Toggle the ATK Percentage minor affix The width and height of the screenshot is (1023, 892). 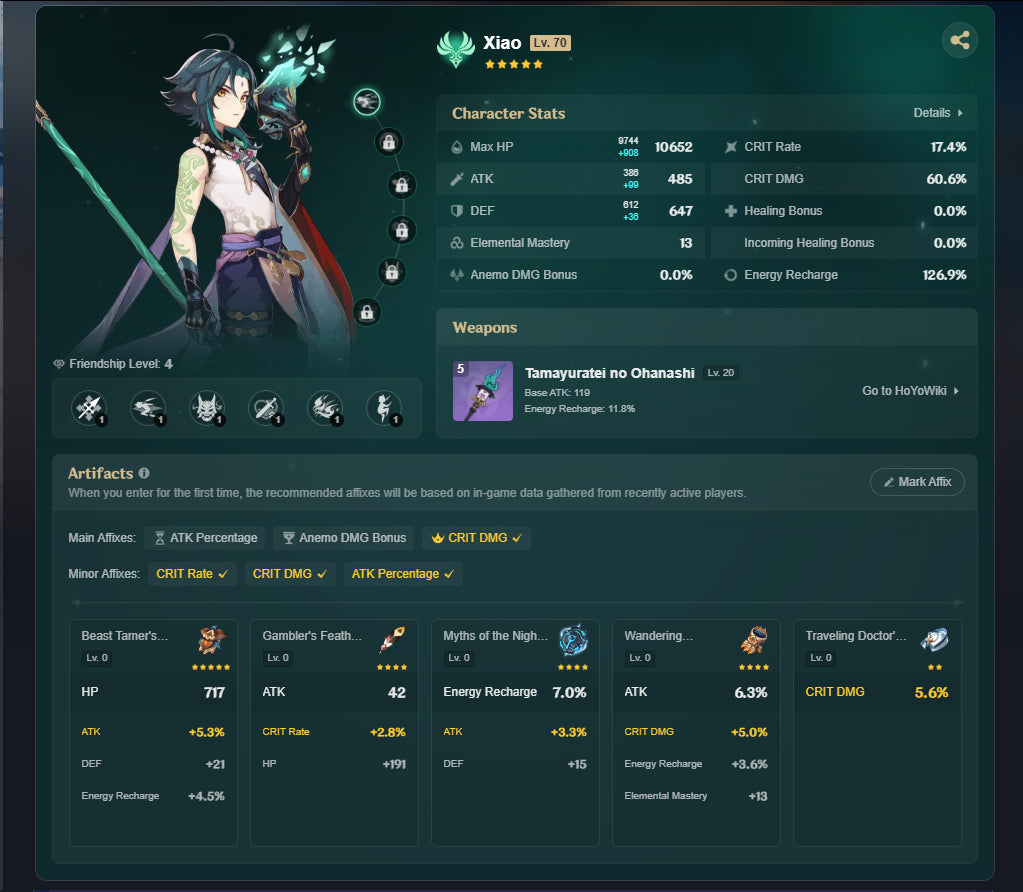click(403, 574)
